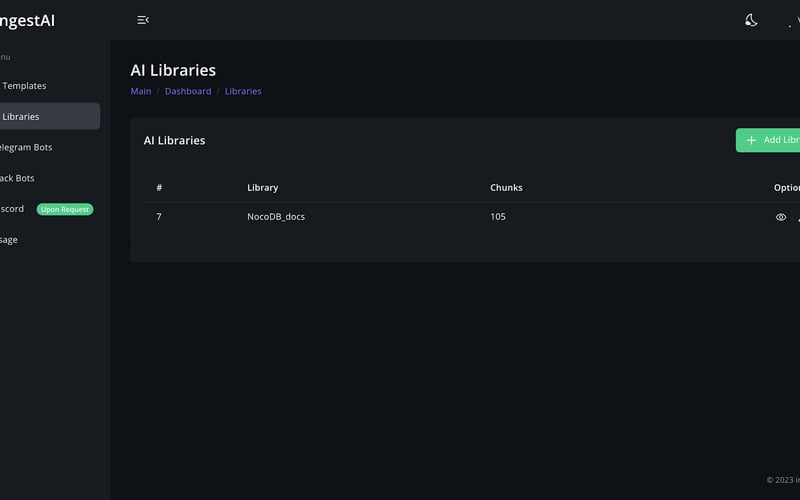
Task: Open the Usage page from the sidebar
Action: click(9, 240)
